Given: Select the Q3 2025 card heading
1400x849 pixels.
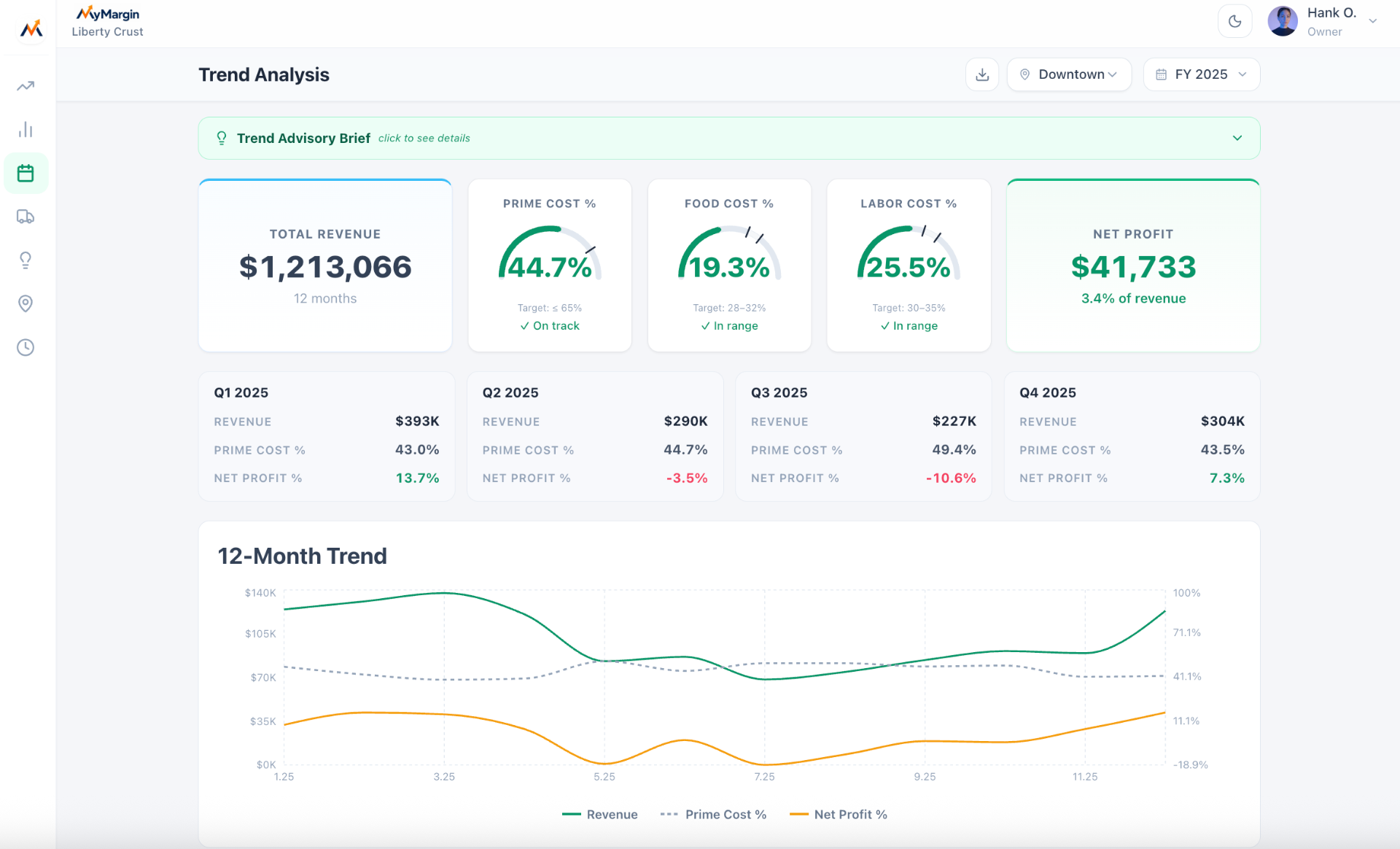Looking at the screenshot, I should [779, 392].
